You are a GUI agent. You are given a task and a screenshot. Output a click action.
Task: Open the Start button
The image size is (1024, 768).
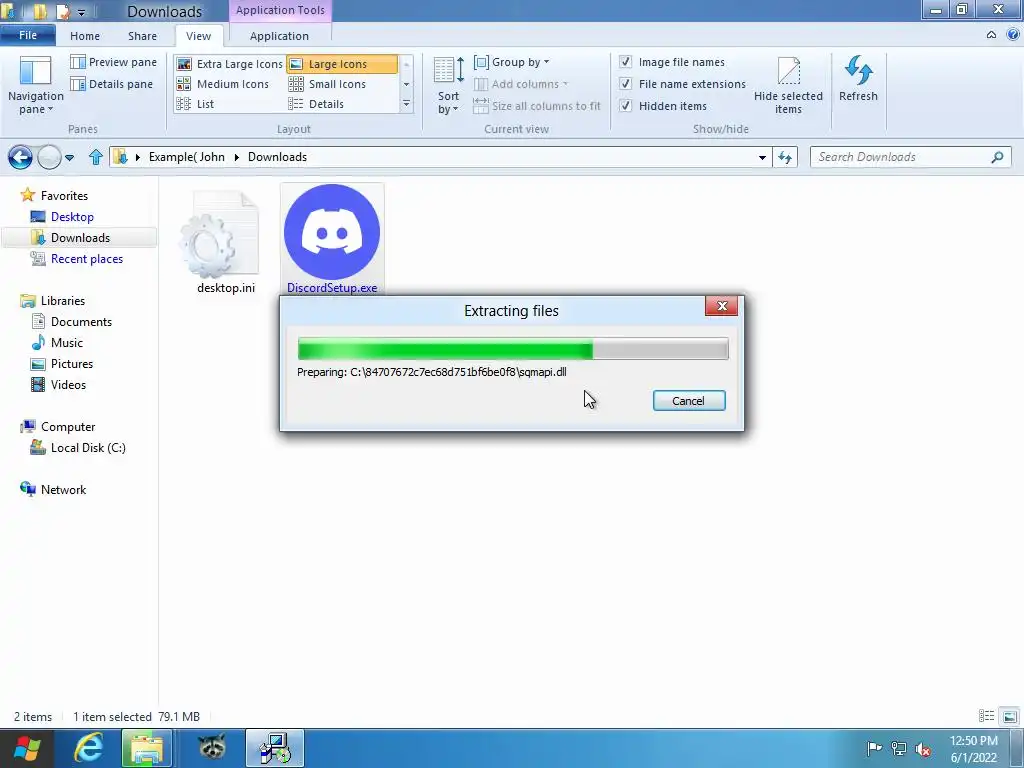point(27,748)
